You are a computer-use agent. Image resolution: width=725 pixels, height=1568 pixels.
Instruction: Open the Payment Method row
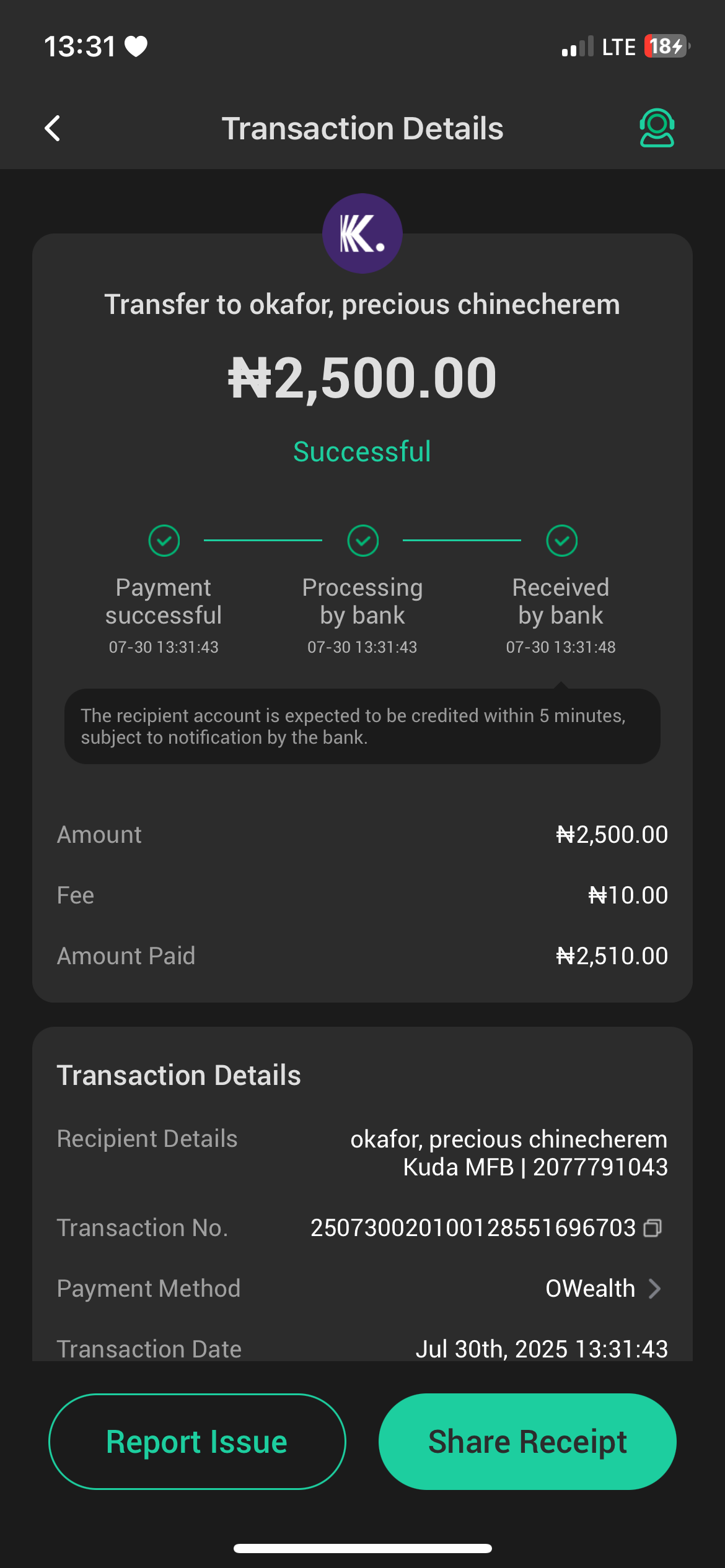pos(362,1289)
